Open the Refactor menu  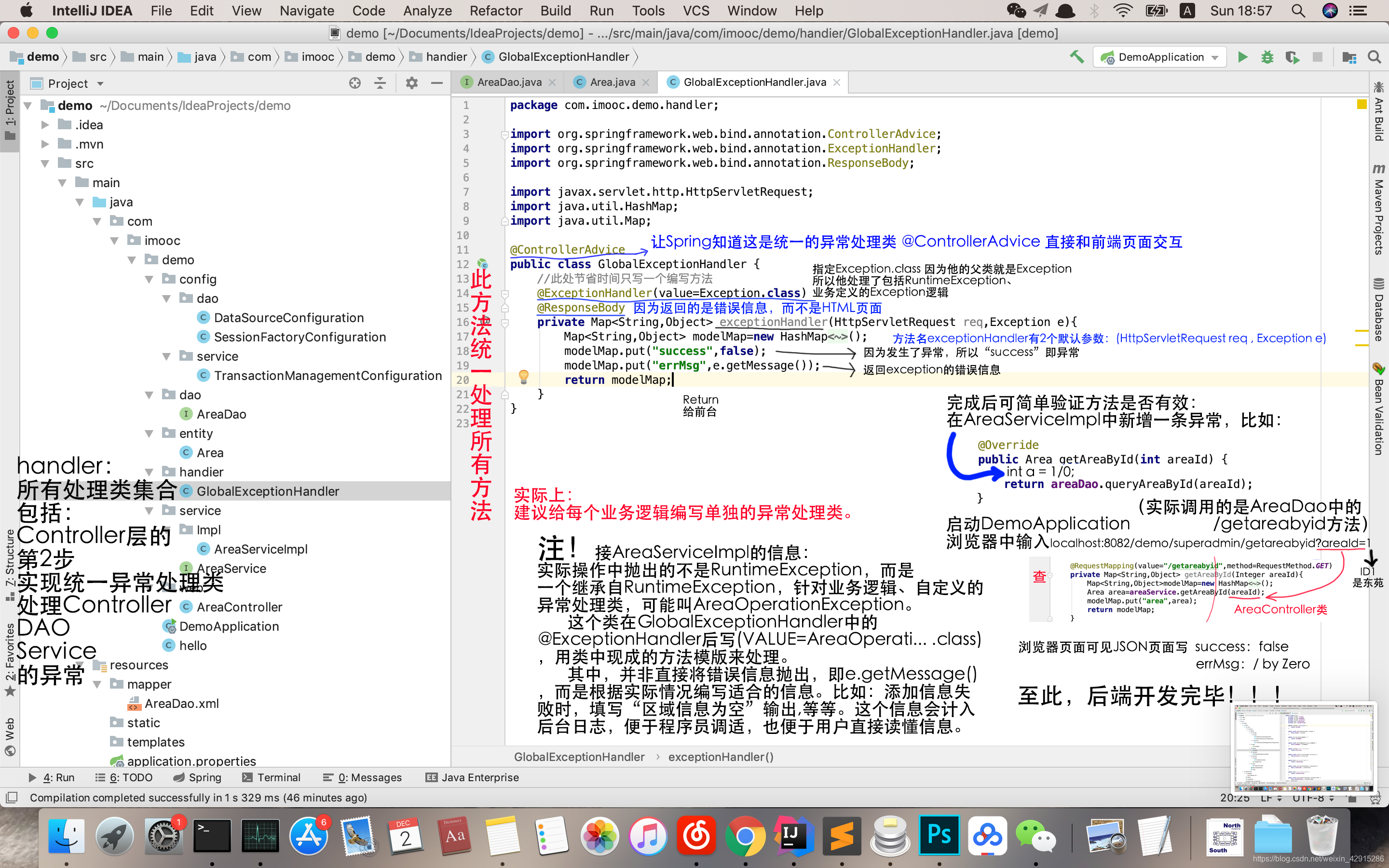495,10
